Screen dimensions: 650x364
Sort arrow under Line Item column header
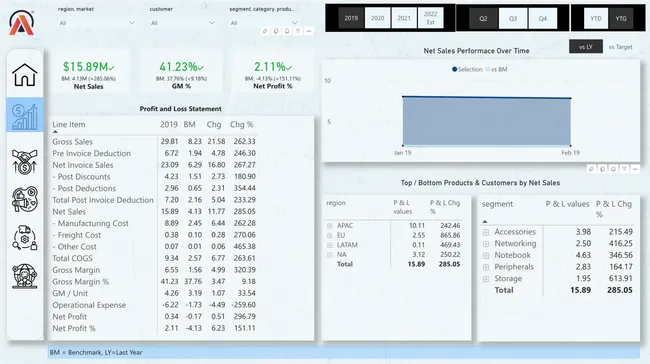tap(55, 132)
